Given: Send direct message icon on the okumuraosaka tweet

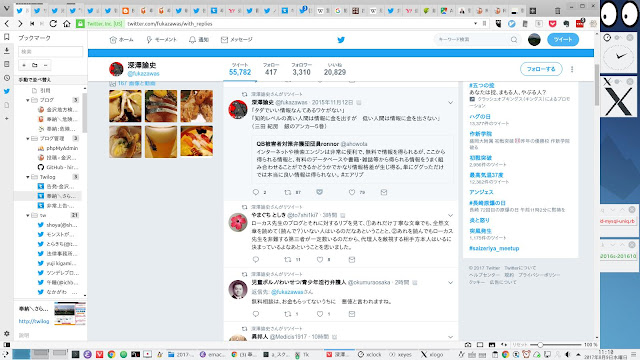Looking at the screenshot, I should [352, 314].
